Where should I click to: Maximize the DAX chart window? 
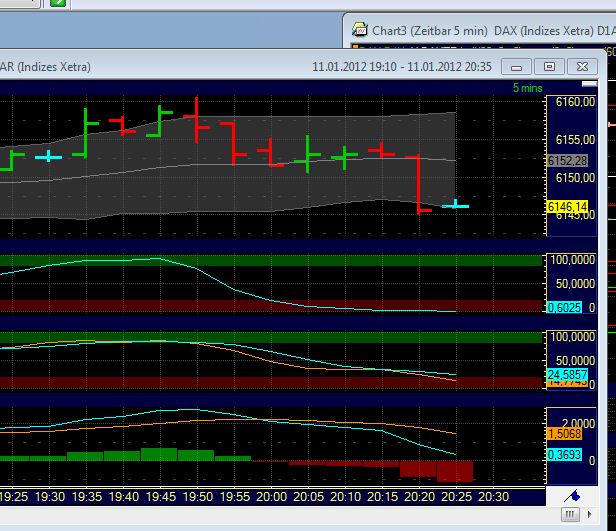[x=549, y=67]
